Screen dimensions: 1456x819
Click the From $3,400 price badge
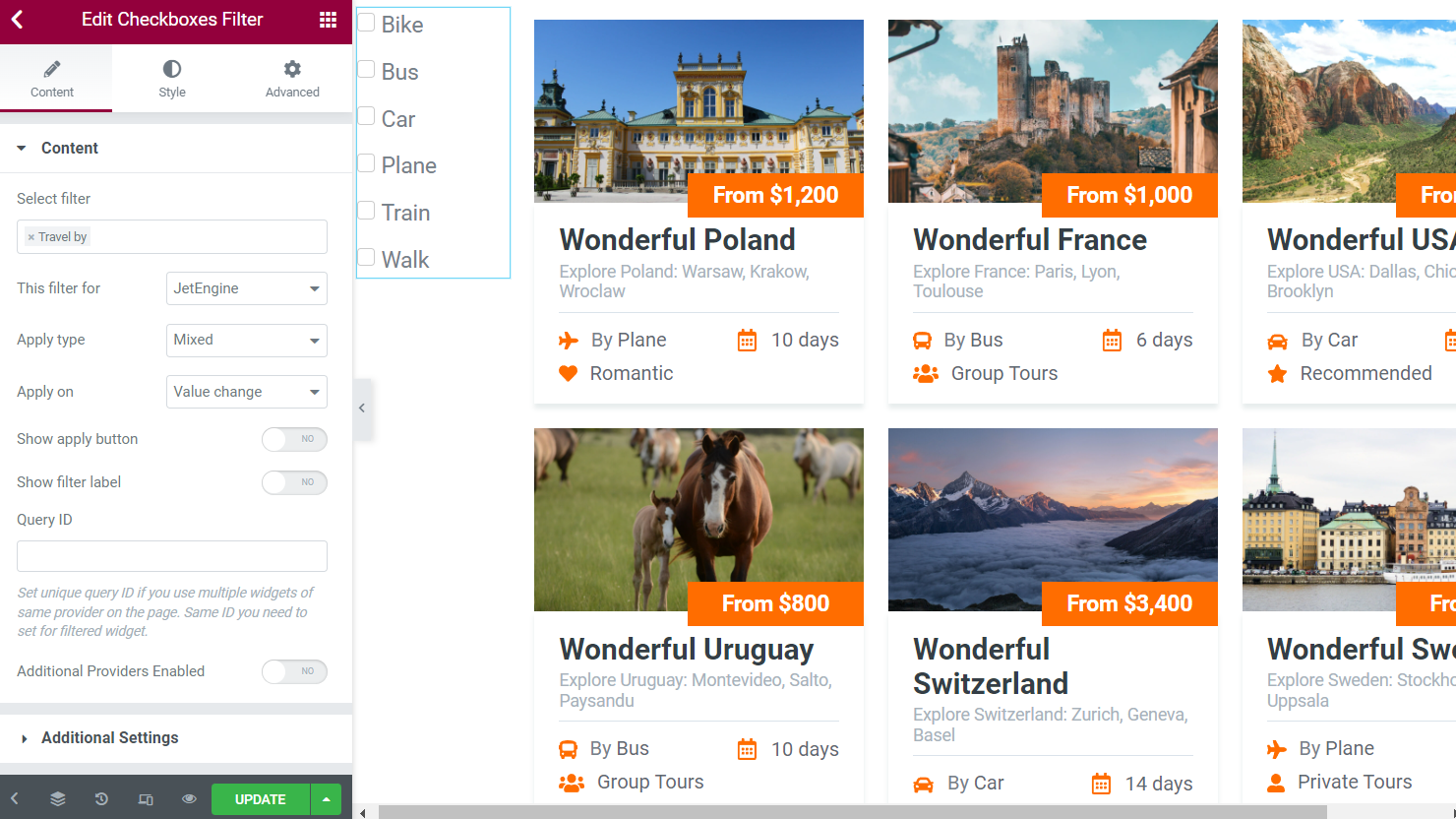pyautogui.click(x=1129, y=603)
